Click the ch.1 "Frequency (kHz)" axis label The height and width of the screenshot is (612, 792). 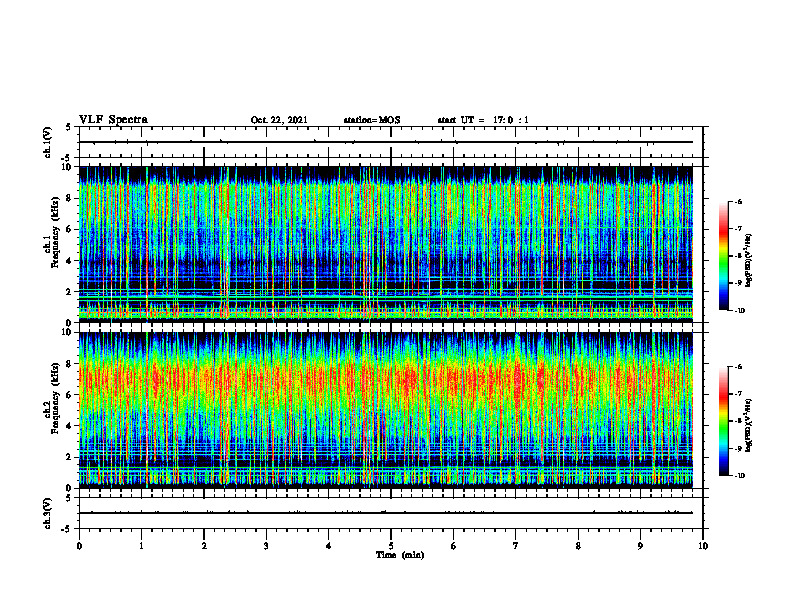pos(55,233)
